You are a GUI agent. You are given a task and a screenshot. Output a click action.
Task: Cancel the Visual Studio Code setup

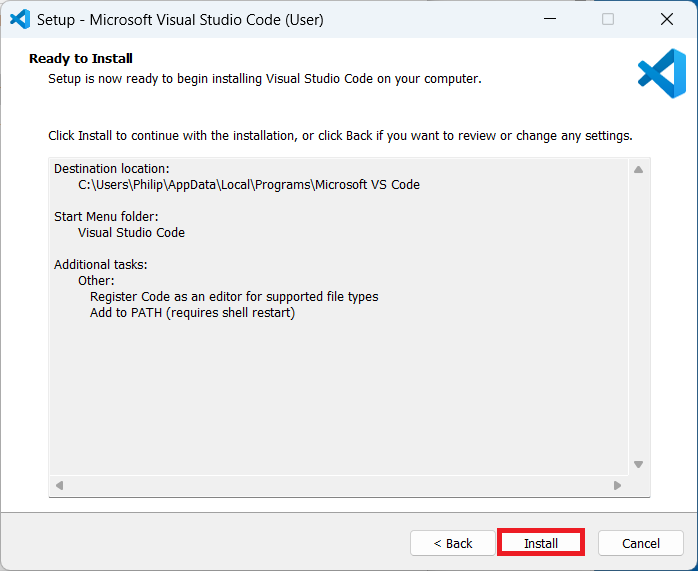point(640,543)
